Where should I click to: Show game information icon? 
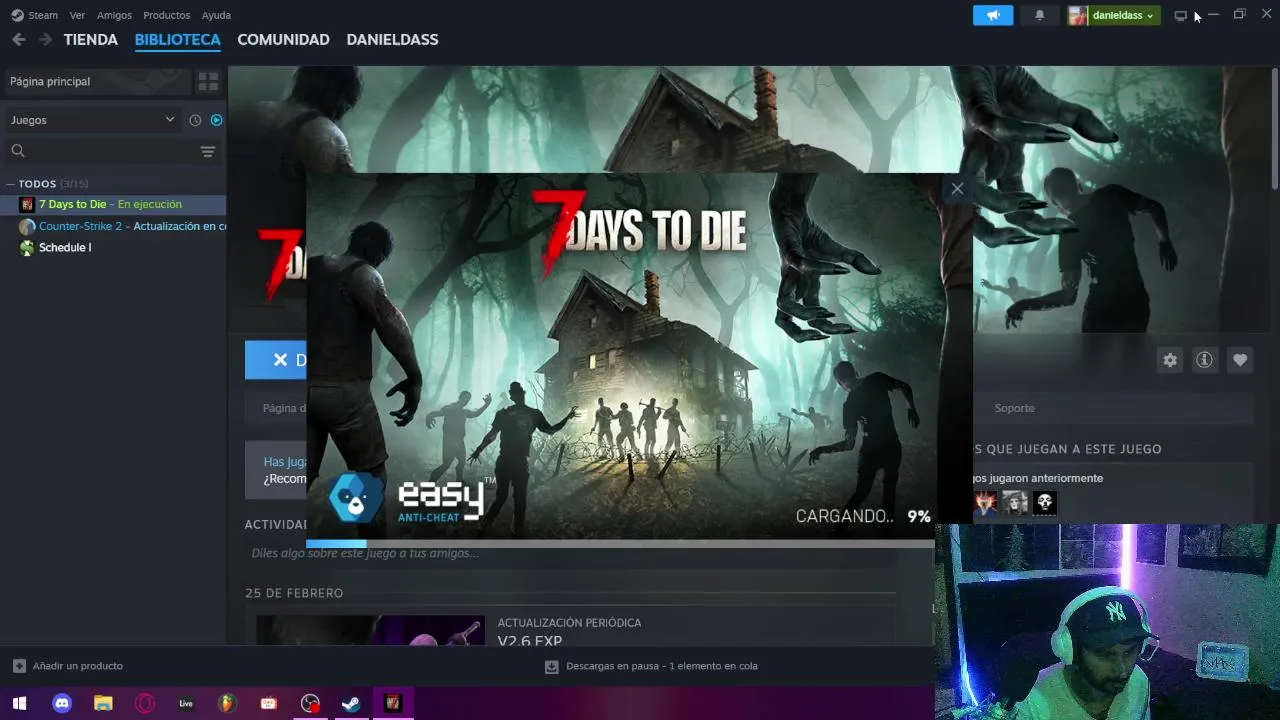1205,360
